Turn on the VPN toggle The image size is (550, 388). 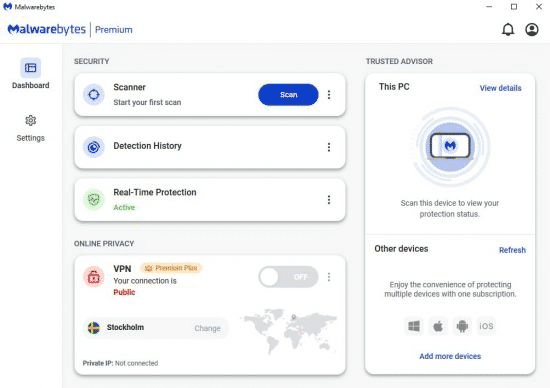[x=288, y=277]
